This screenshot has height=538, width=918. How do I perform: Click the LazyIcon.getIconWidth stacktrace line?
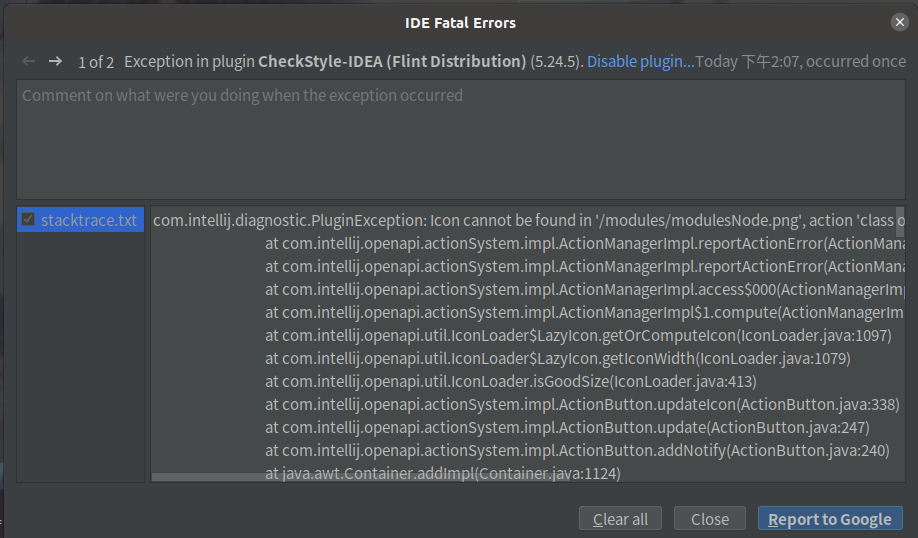558,358
